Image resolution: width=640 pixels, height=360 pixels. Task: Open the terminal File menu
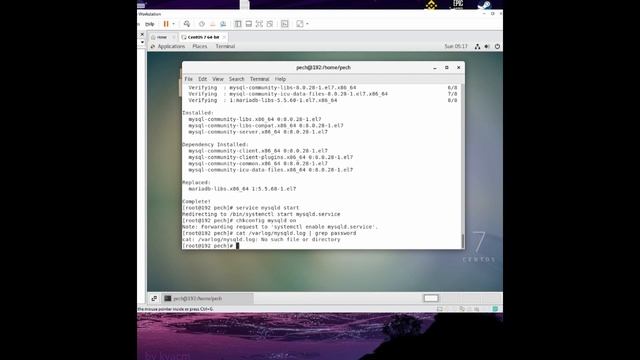tap(189, 79)
